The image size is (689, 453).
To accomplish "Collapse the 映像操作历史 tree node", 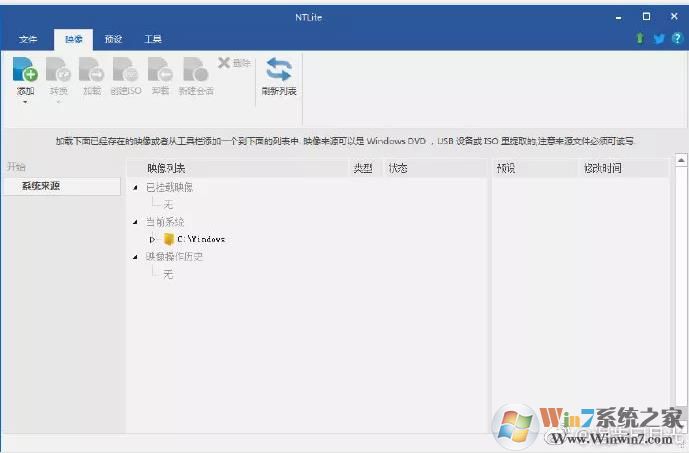I will click(x=135, y=257).
